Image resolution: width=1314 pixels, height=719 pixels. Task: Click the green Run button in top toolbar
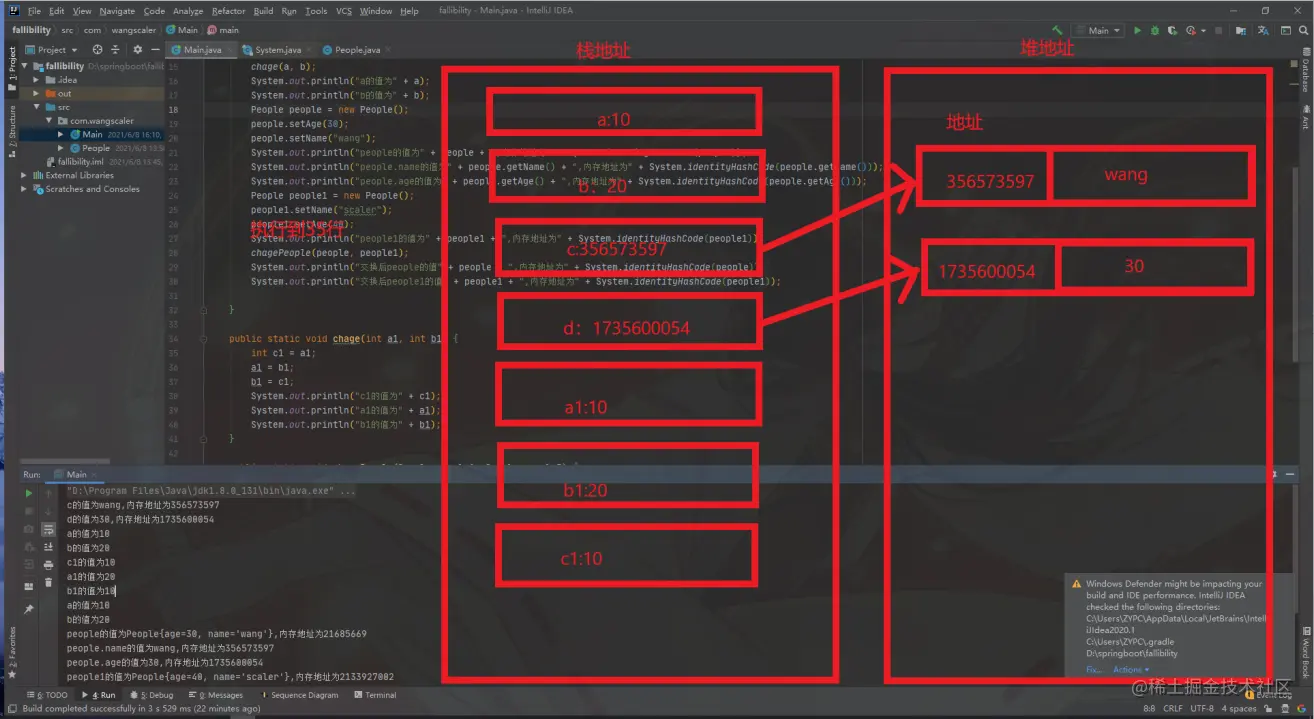click(1137, 30)
